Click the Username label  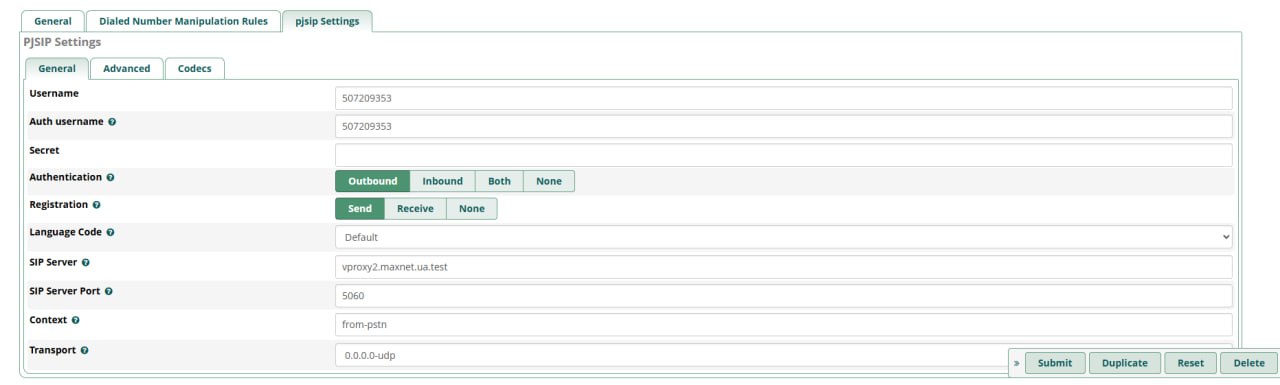tap(54, 93)
